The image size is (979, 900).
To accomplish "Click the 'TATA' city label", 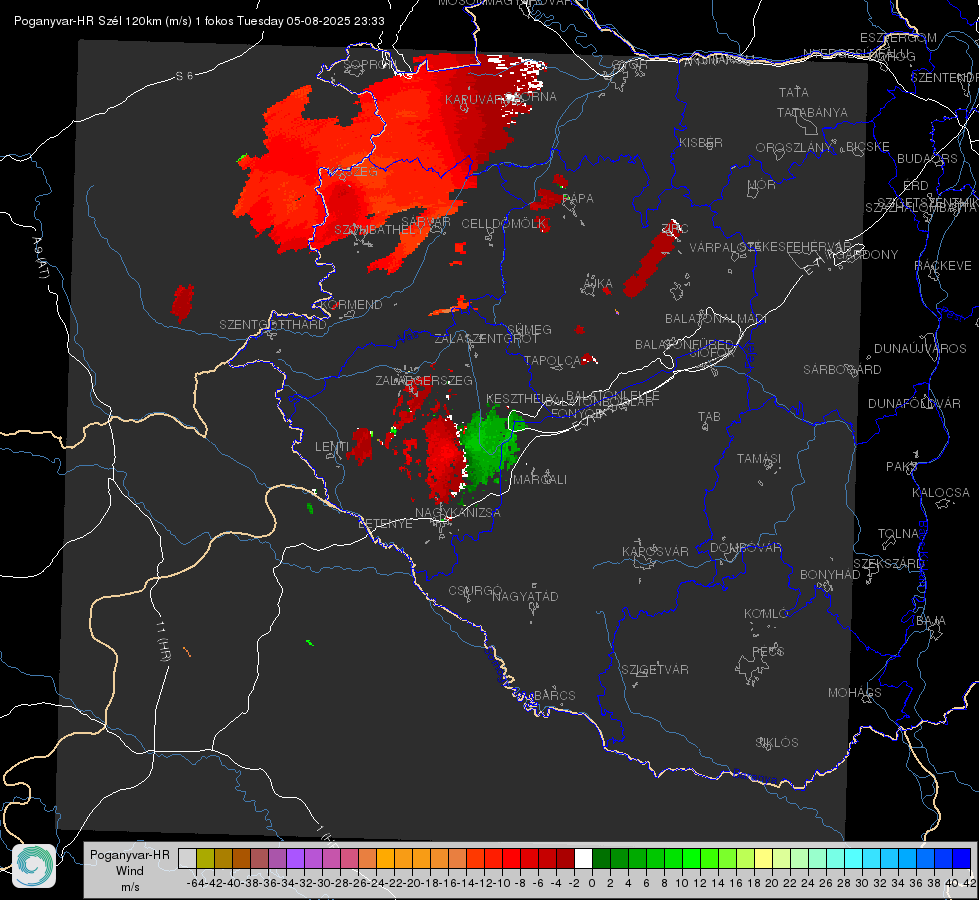I will coord(794,92).
